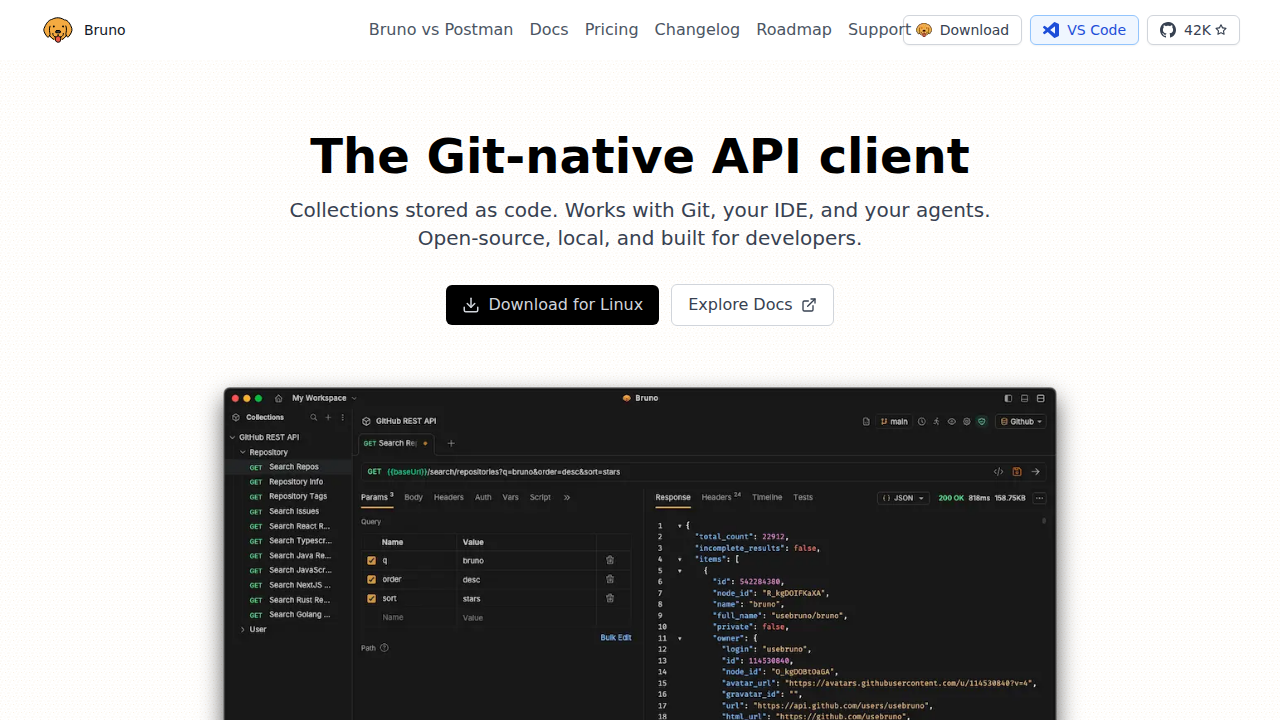Delete the 'order' query parameter with trash icon
Viewport: 1280px width, 720px height.
610,579
